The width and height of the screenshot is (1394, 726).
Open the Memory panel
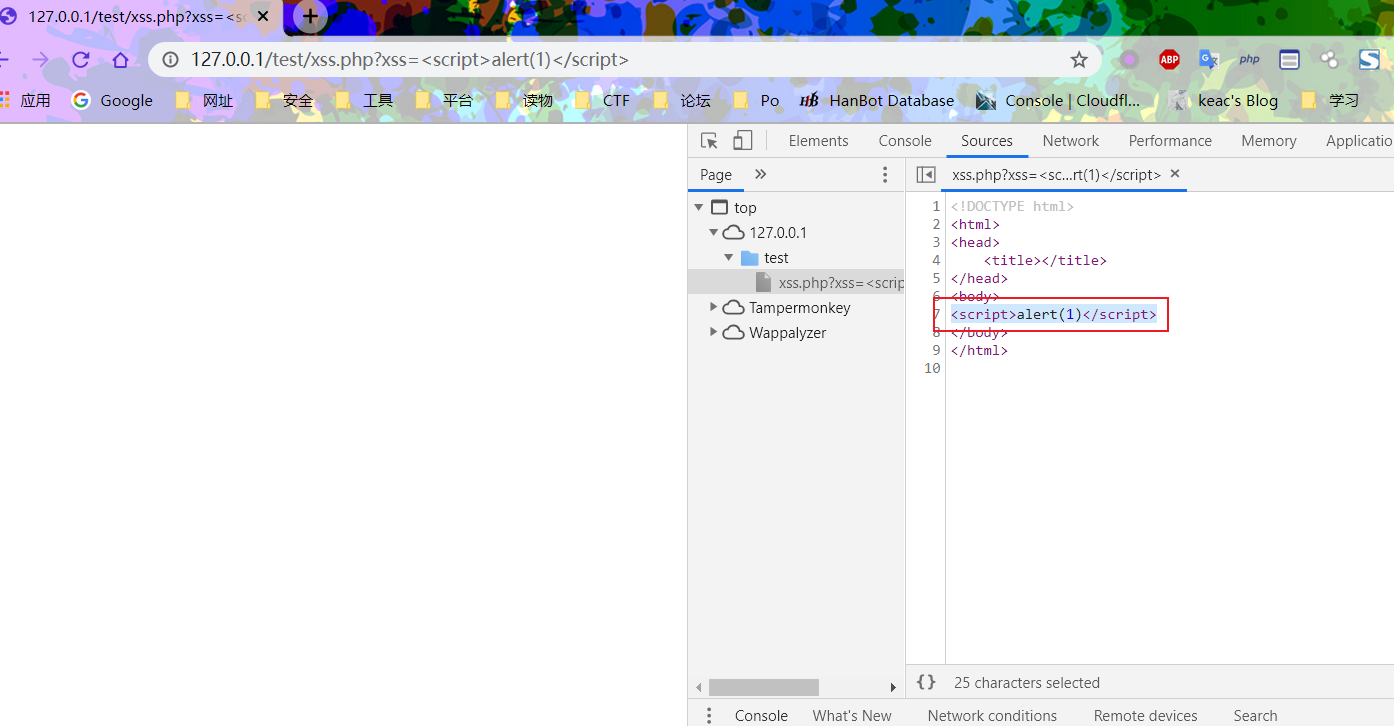coord(1269,141)
